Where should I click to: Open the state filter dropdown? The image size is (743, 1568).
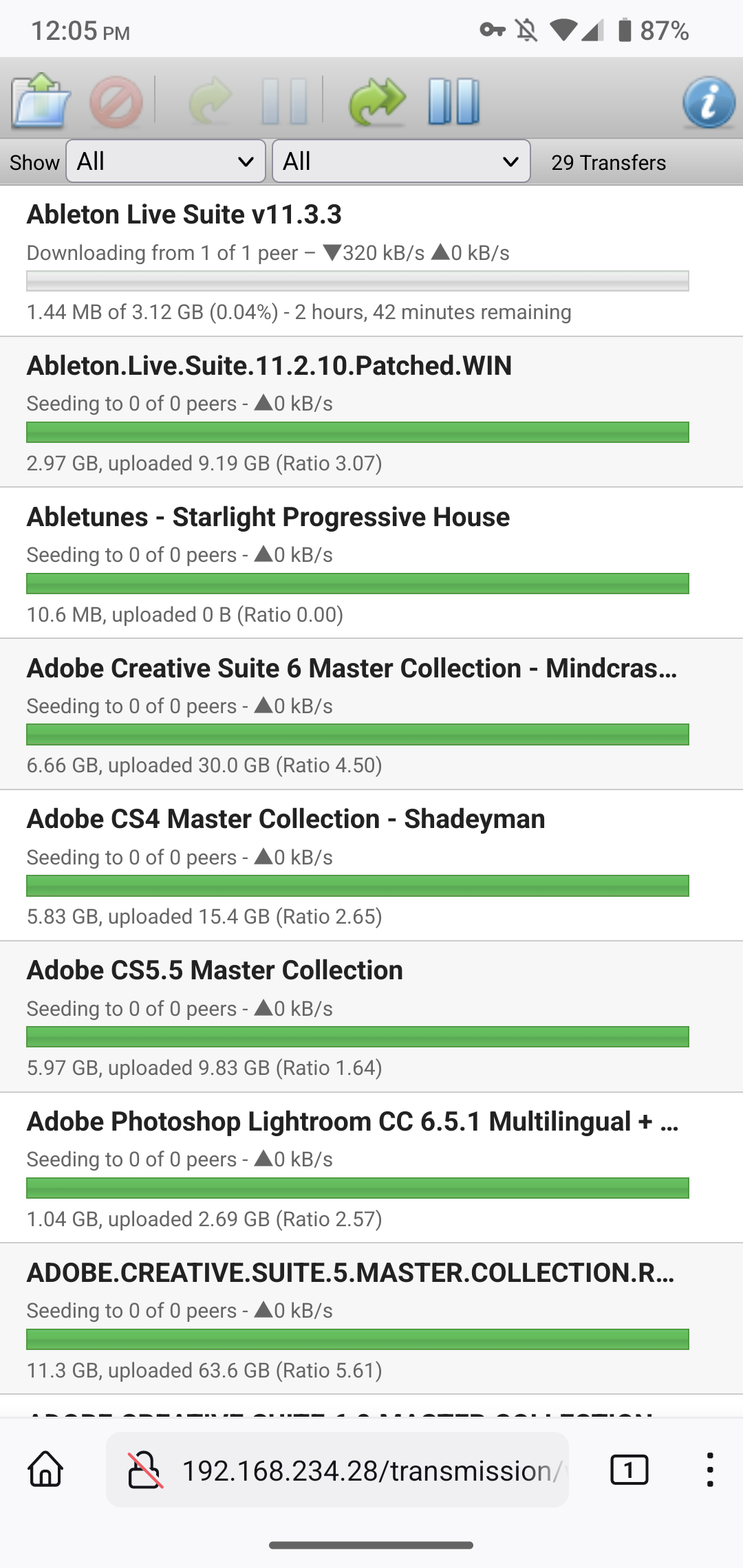click(x=166, y=162)
